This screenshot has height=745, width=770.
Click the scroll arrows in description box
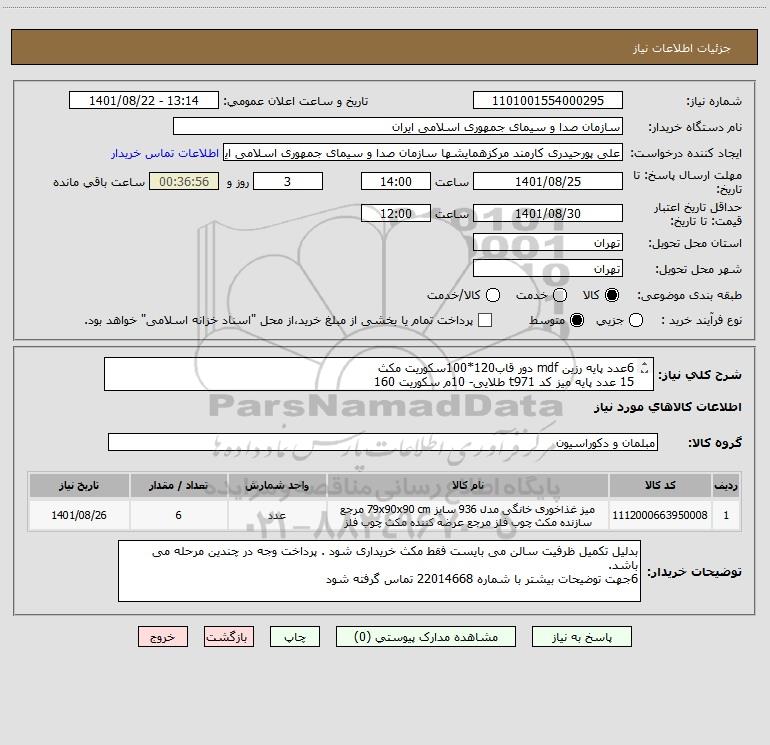[x=645, y=368]
